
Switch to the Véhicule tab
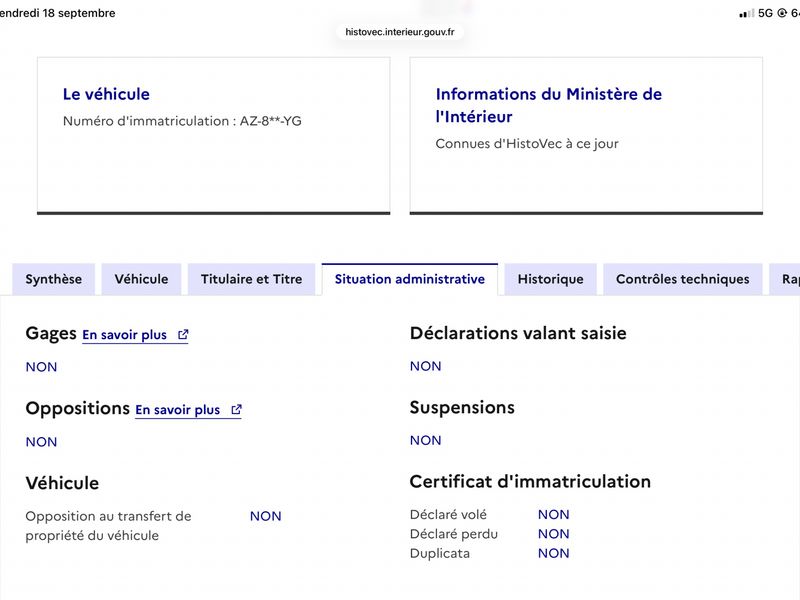click(141, 279)
